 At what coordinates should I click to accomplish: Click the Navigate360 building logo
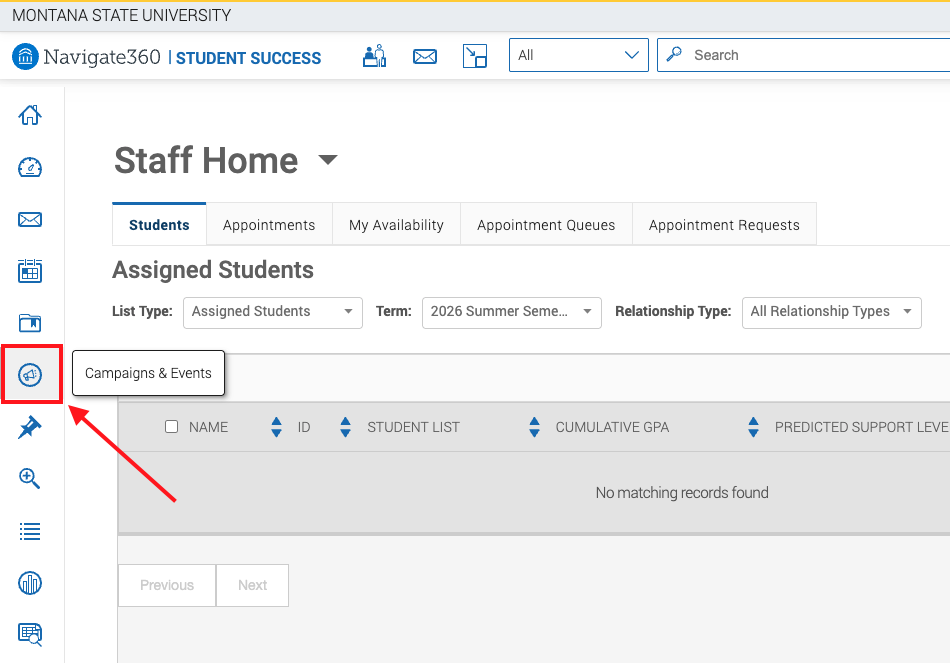click(x=25, y=56)
